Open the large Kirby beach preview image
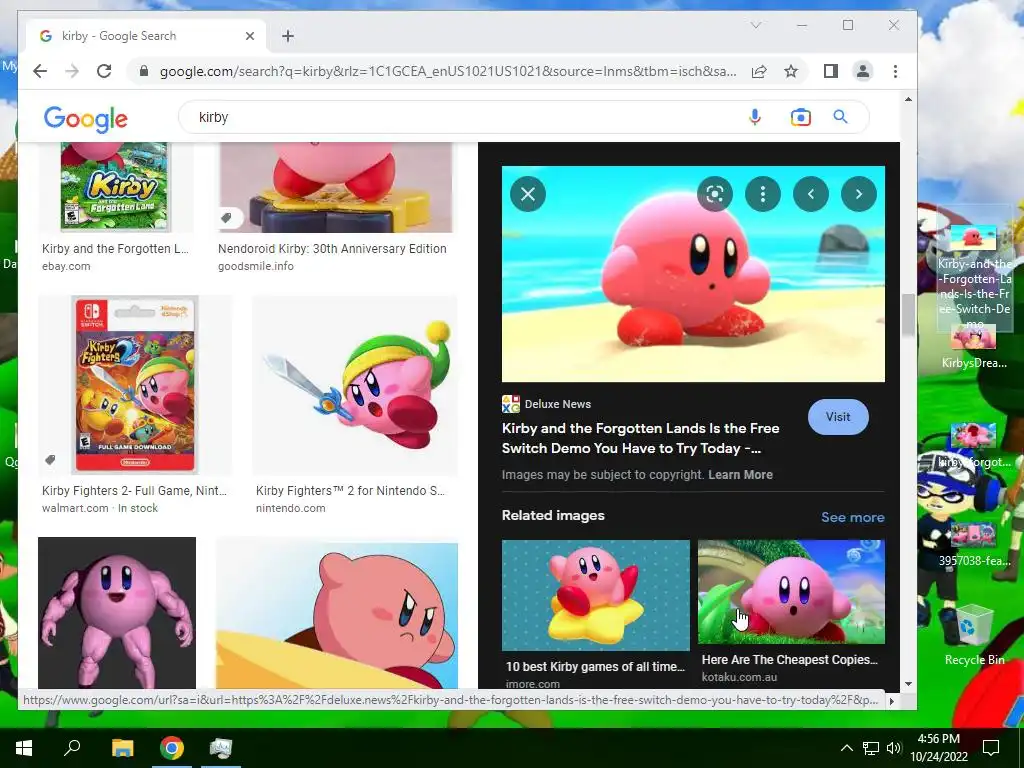 pos(693,274)
